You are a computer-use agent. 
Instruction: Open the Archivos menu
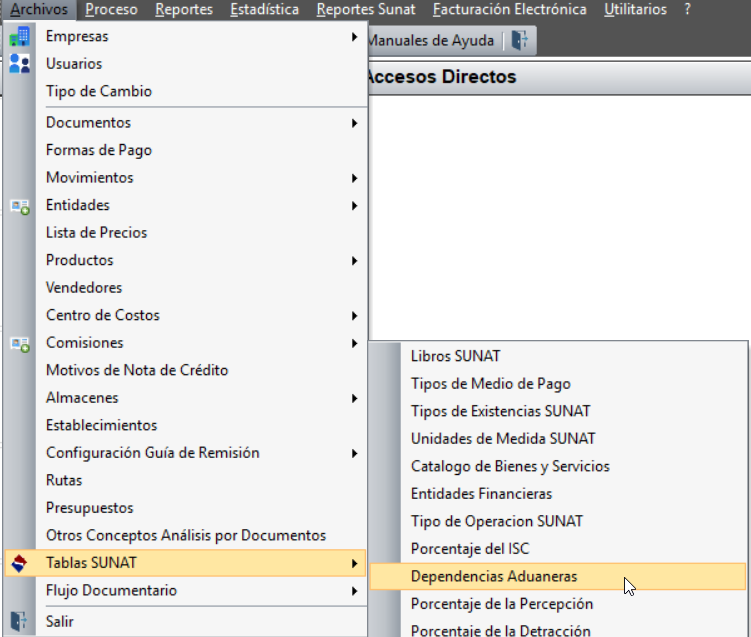click(39, 9)
